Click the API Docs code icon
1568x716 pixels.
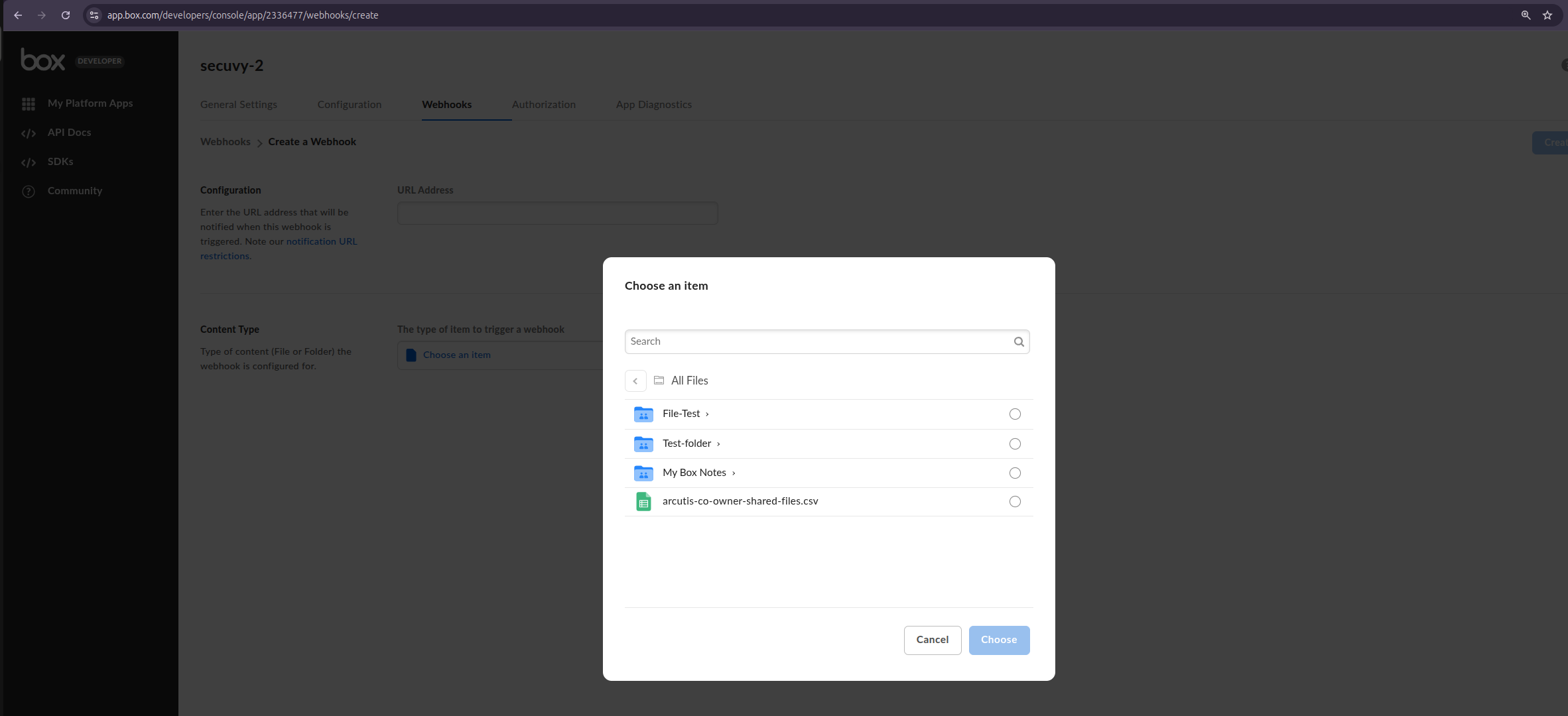click(x=29, y=133)
